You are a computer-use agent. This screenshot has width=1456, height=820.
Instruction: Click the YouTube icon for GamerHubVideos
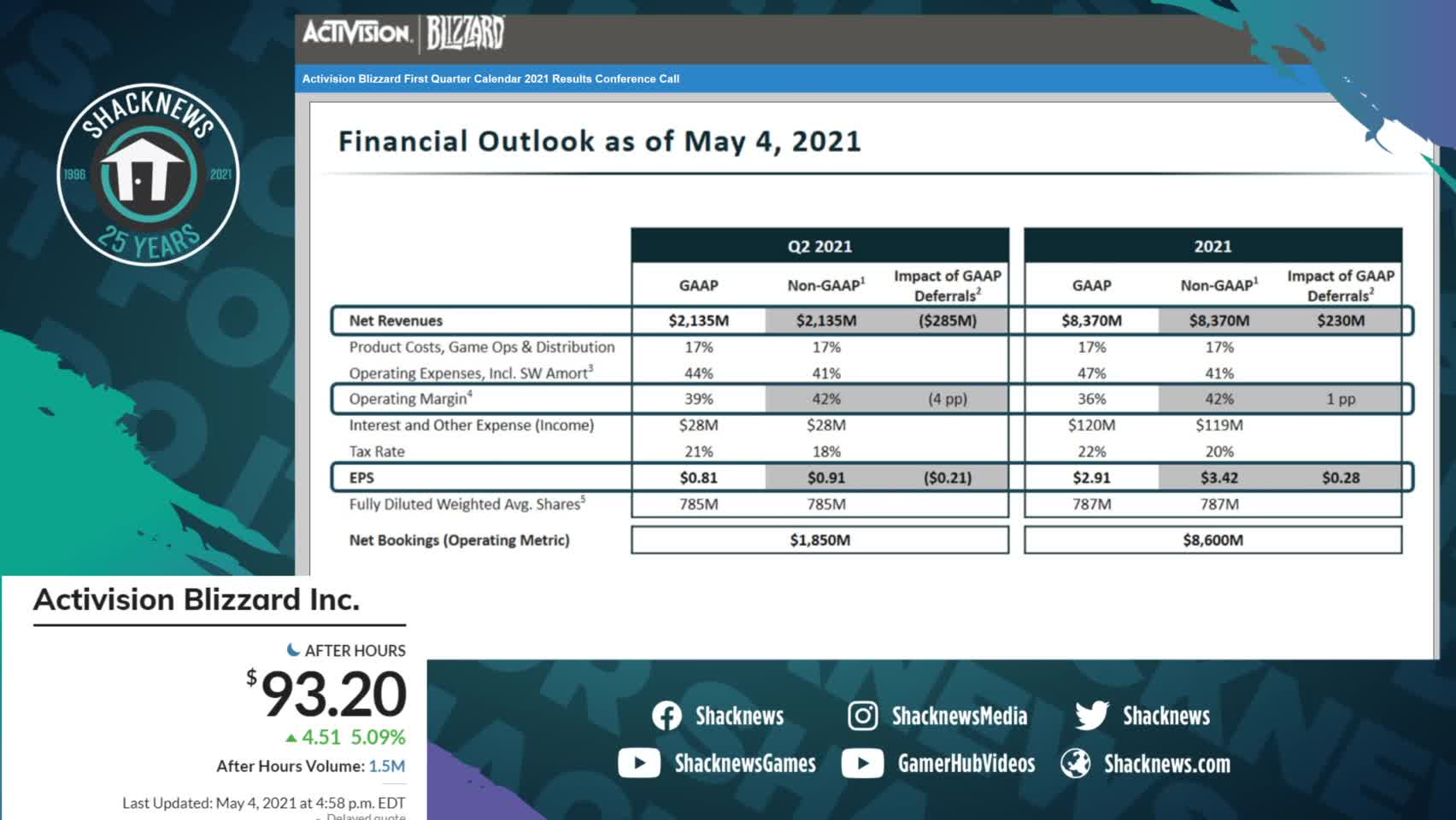pos(862,763)
